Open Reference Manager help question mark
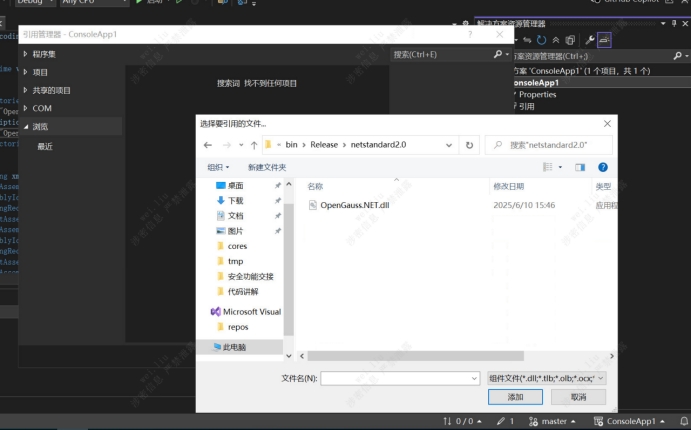Viewport: 692px width, 430px height. click(470, 34)
